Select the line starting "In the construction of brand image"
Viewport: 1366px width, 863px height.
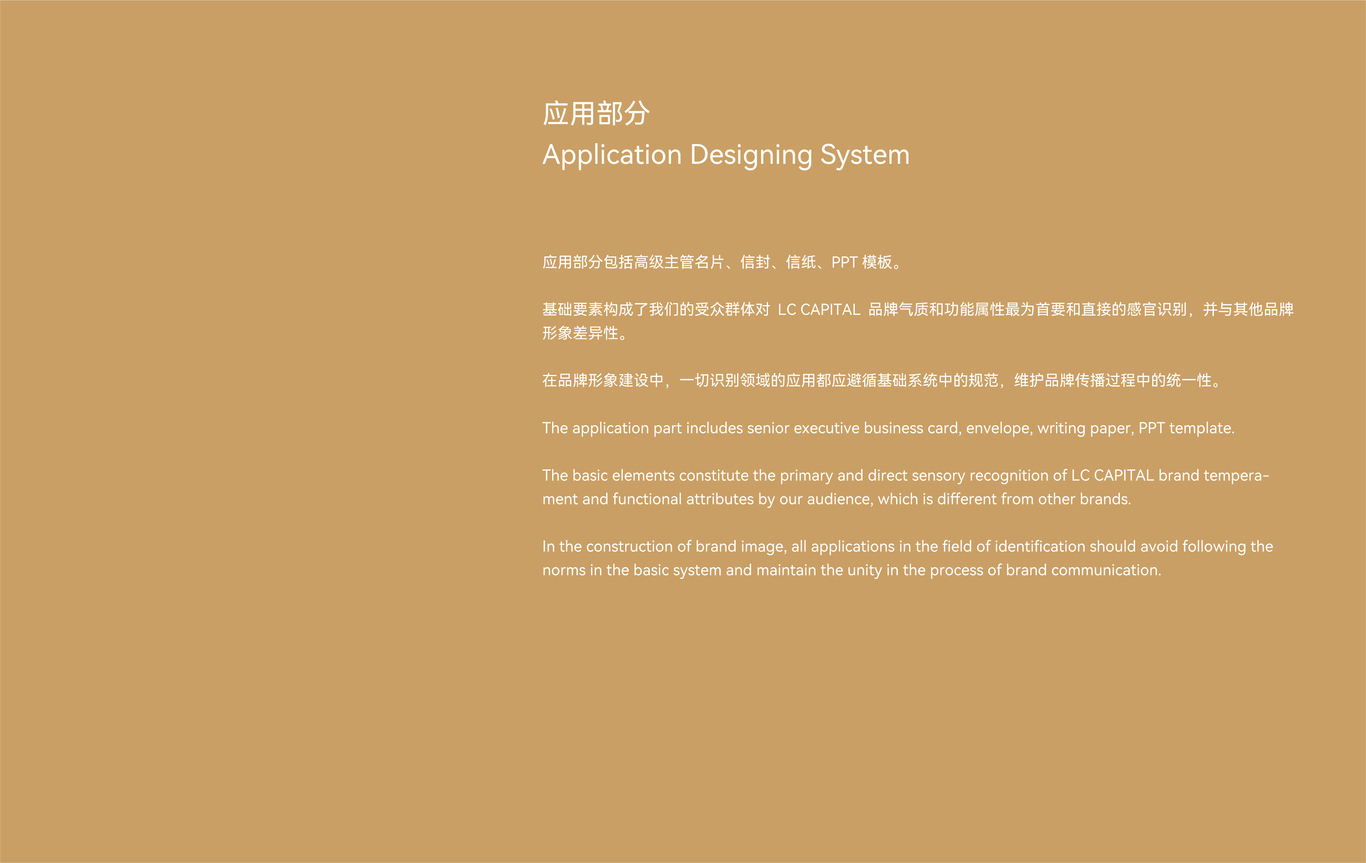(x=907, y=546)
